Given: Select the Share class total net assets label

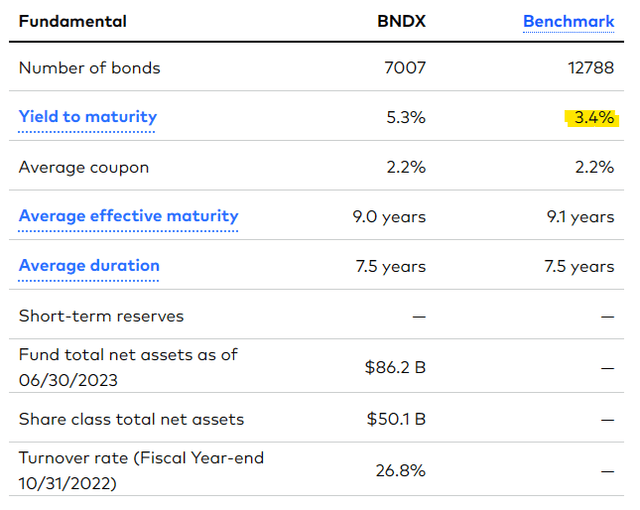Looking at the screenshot, I should (131, 419).
